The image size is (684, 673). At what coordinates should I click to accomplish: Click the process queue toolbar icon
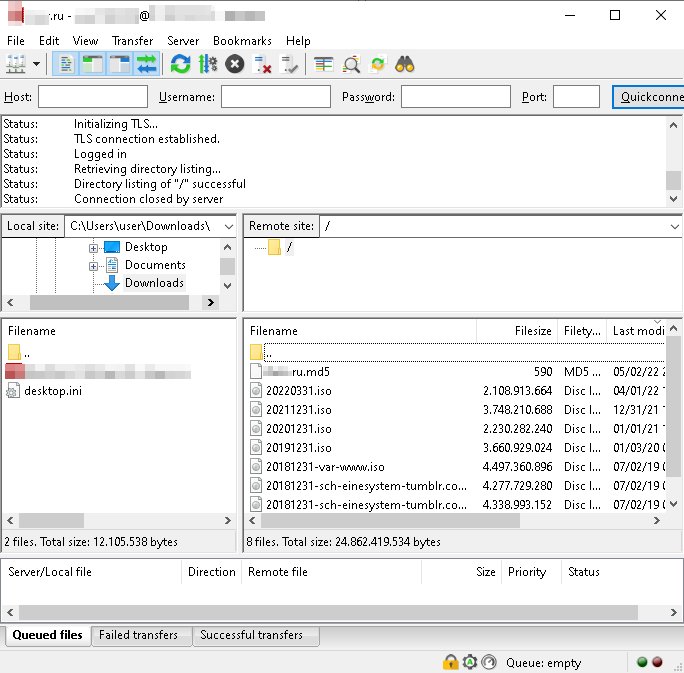click(208, 65)
